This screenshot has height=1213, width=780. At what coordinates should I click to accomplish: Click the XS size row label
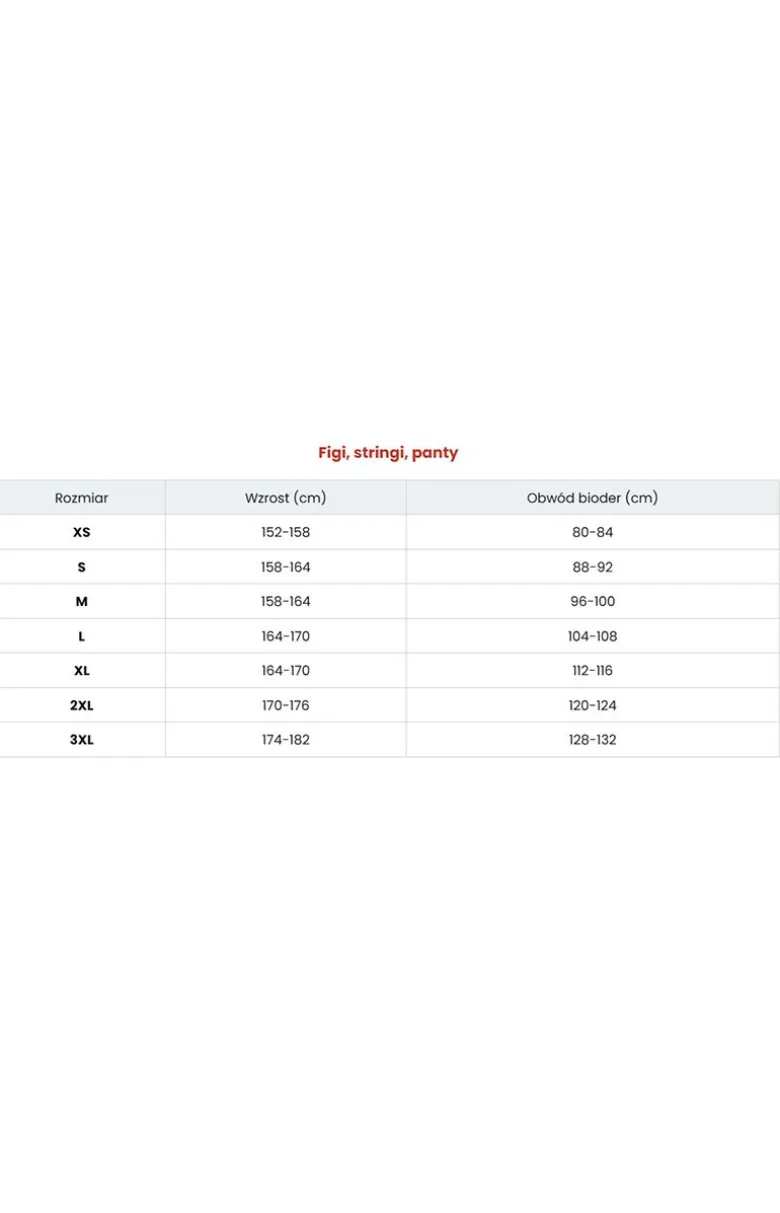click(82, 533)
